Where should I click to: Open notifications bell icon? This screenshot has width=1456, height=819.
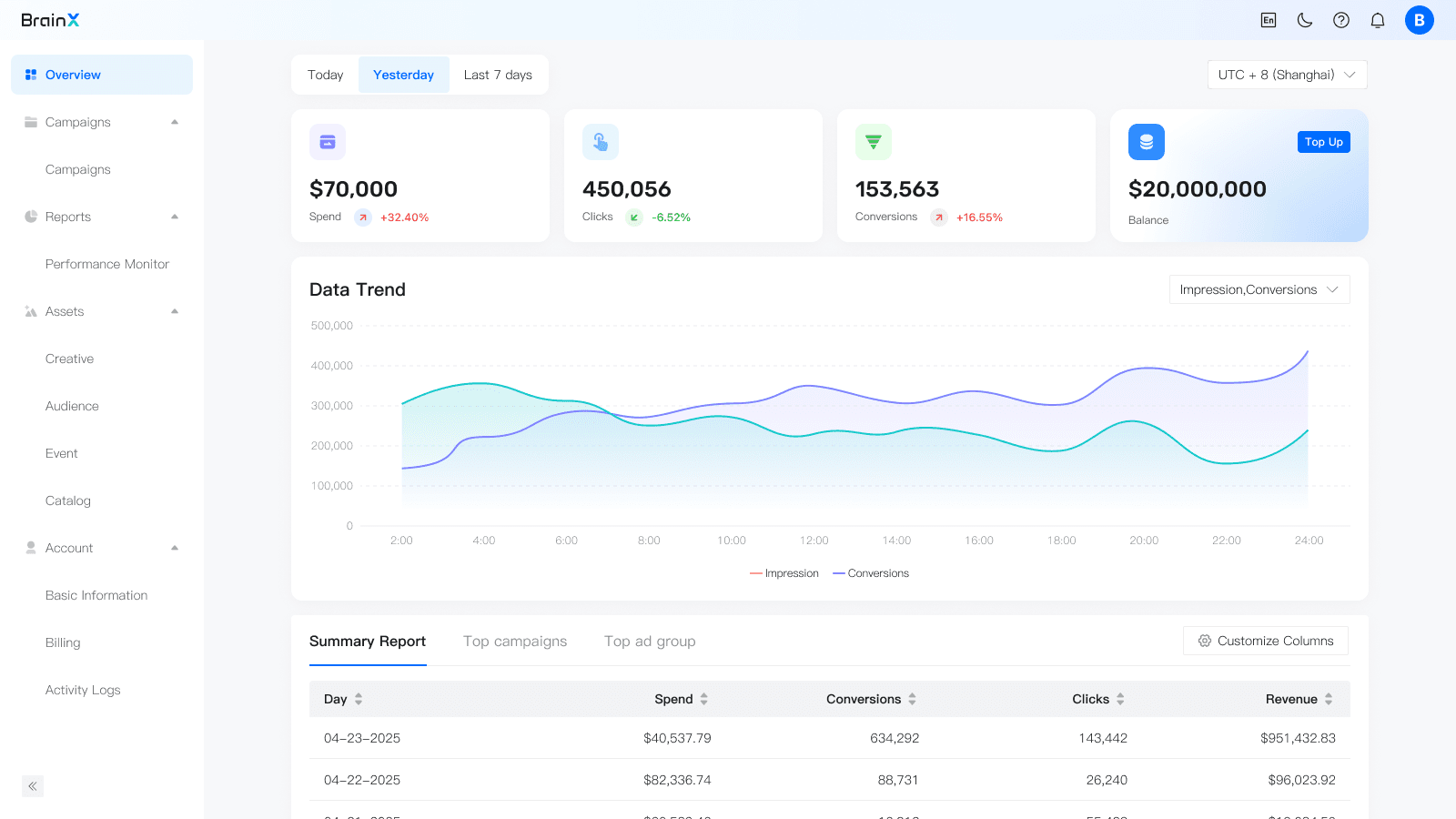pyautogui.click(x=1378, y=20)
